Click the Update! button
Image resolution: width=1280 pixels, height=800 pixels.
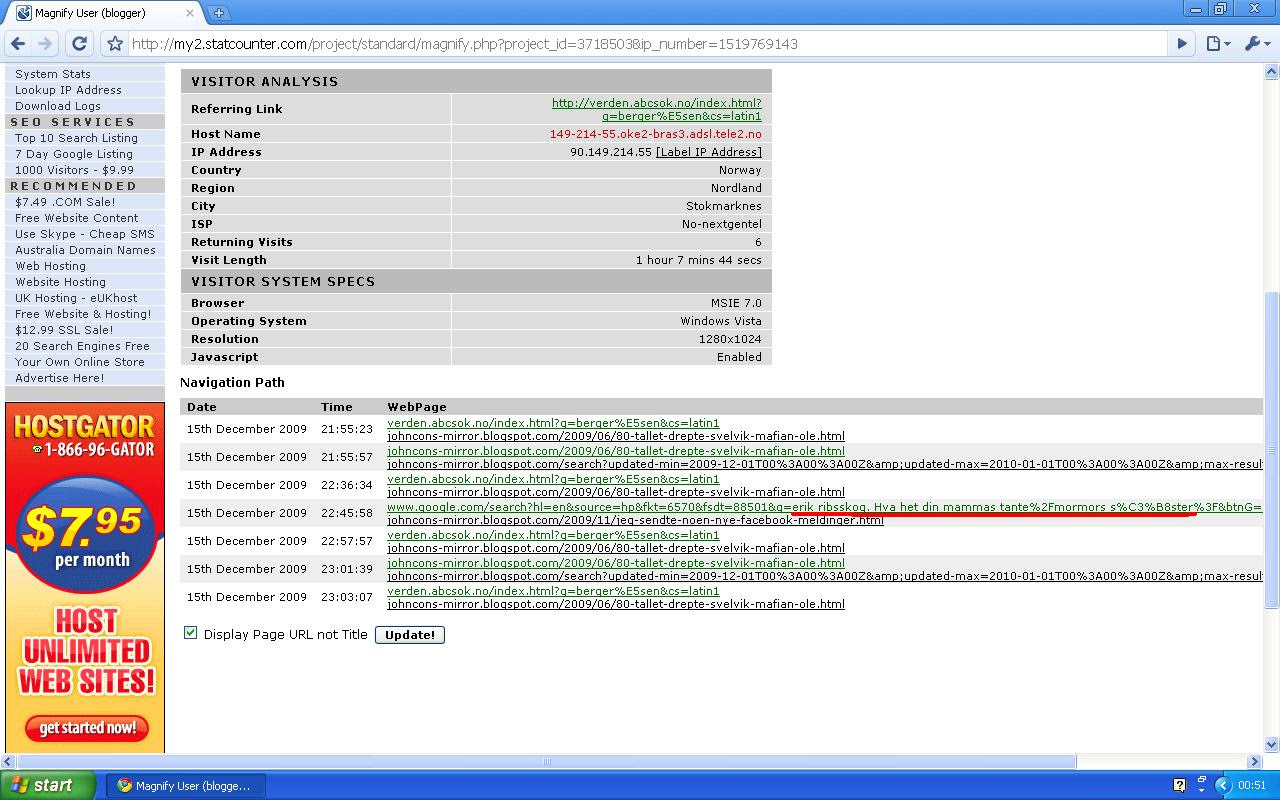coord(410,635)
